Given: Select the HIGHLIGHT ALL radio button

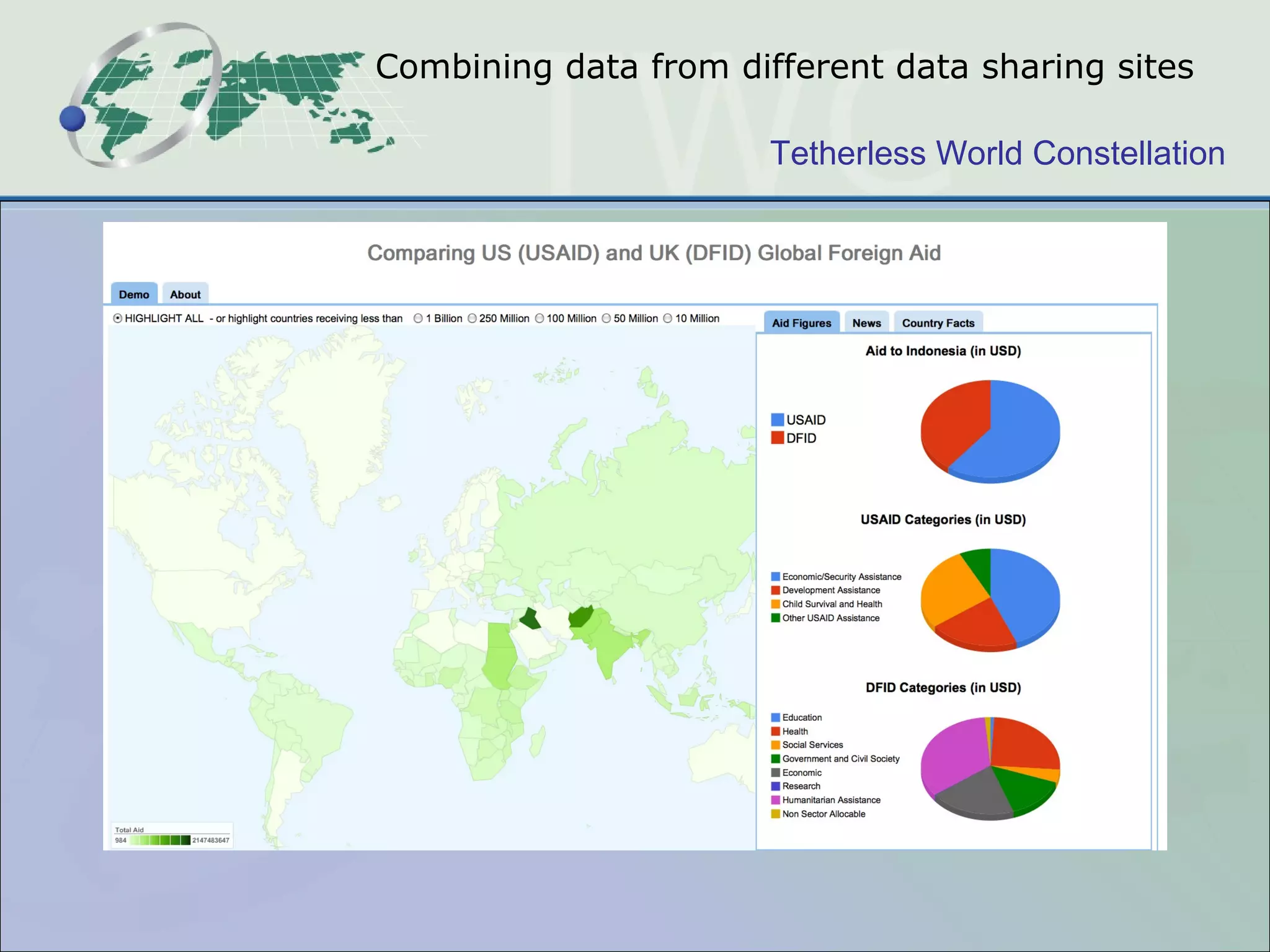Looking at the screenshot, I should pos(118,319).
